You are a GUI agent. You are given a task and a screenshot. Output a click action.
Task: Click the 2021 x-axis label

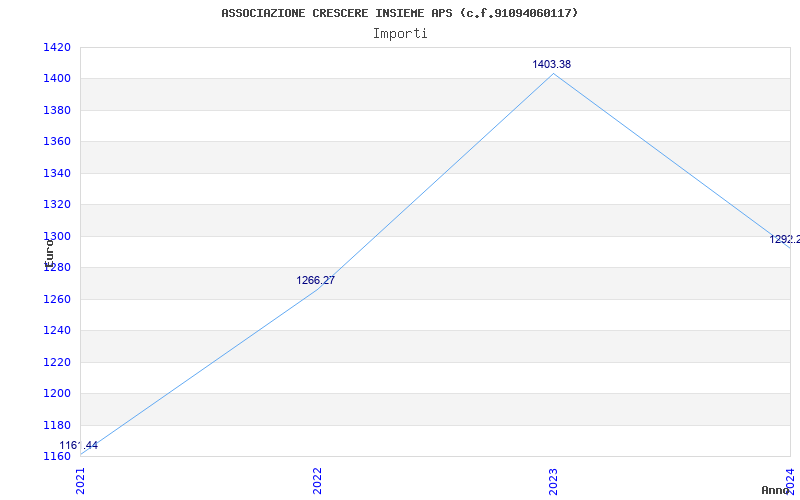[x=81, y=481]
